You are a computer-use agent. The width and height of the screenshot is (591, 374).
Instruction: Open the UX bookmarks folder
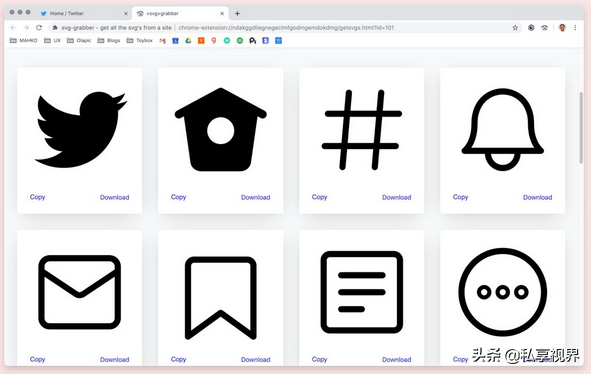click(52, 40)
